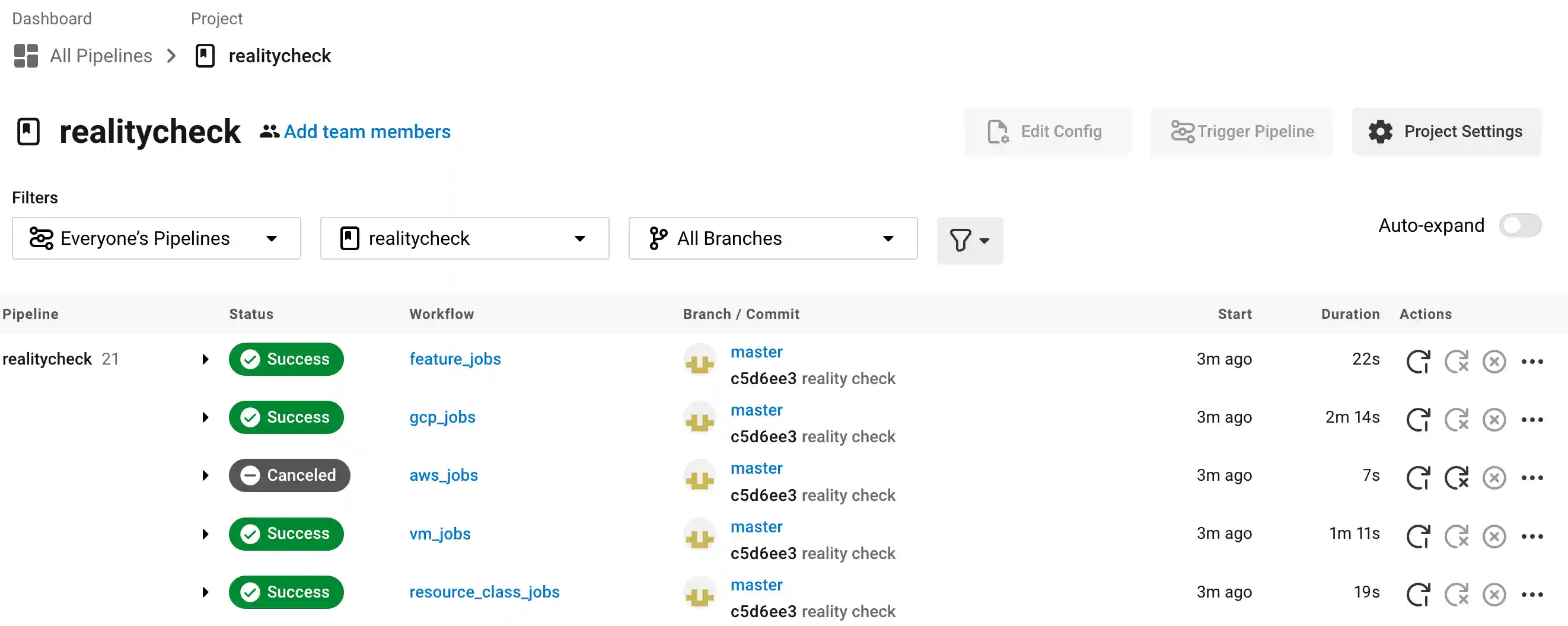The image size is (1568, 626).
Task: Open the All Branches dropdown
Action: pos(772,238)
